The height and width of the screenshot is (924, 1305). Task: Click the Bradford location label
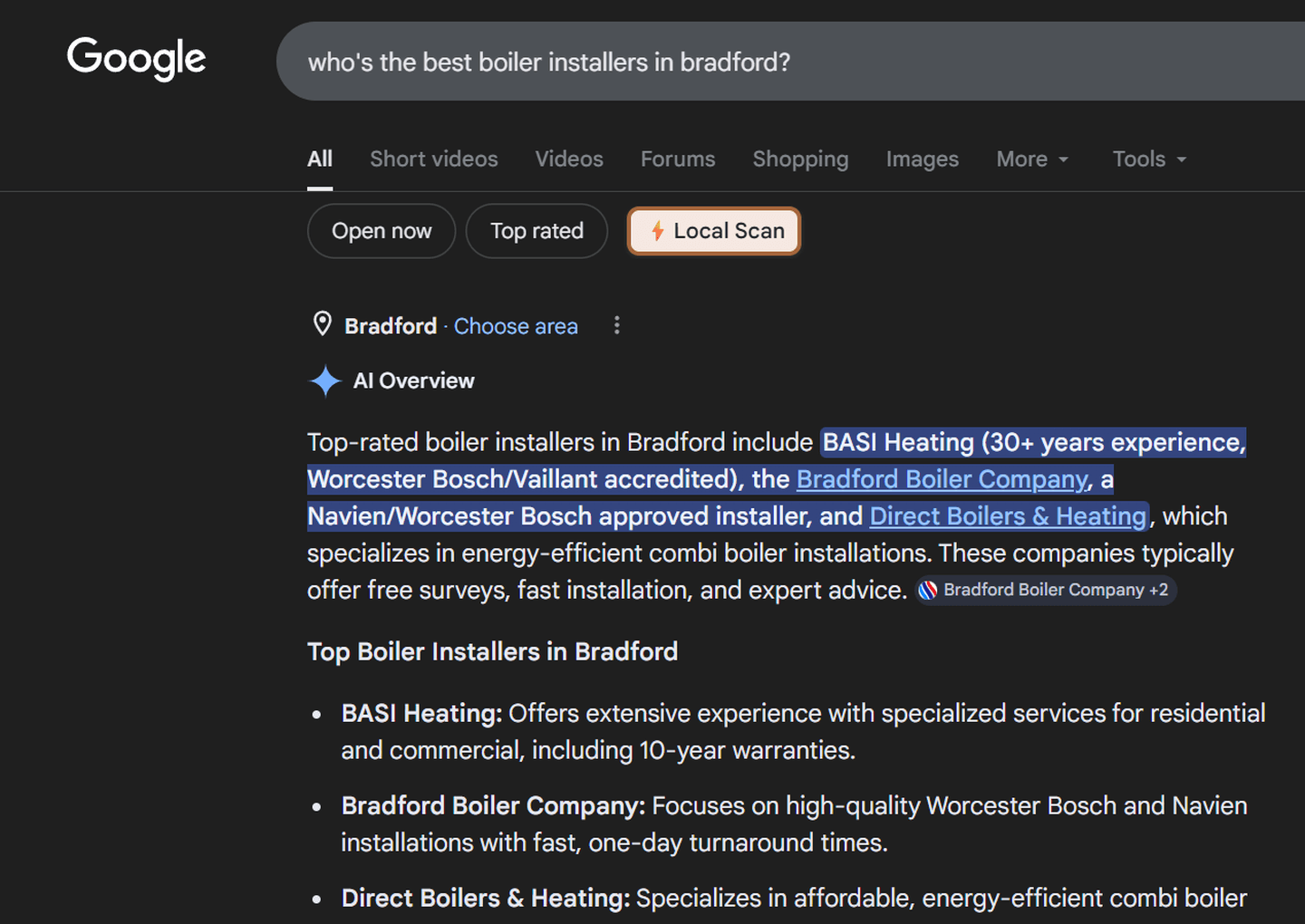[391, 326]
